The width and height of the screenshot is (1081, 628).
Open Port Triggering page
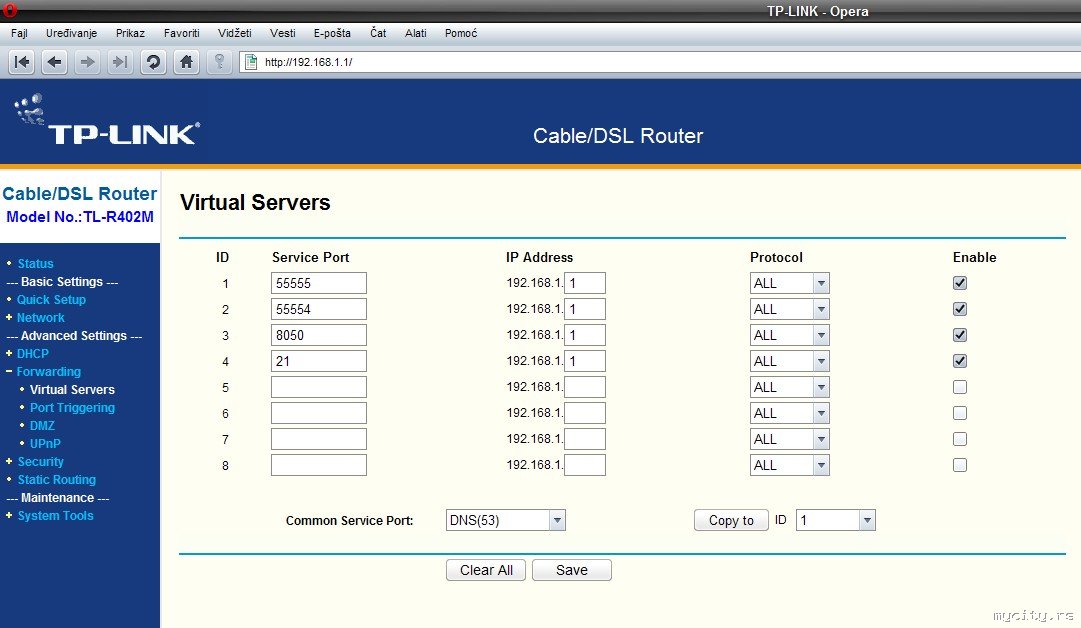[72, 407]
